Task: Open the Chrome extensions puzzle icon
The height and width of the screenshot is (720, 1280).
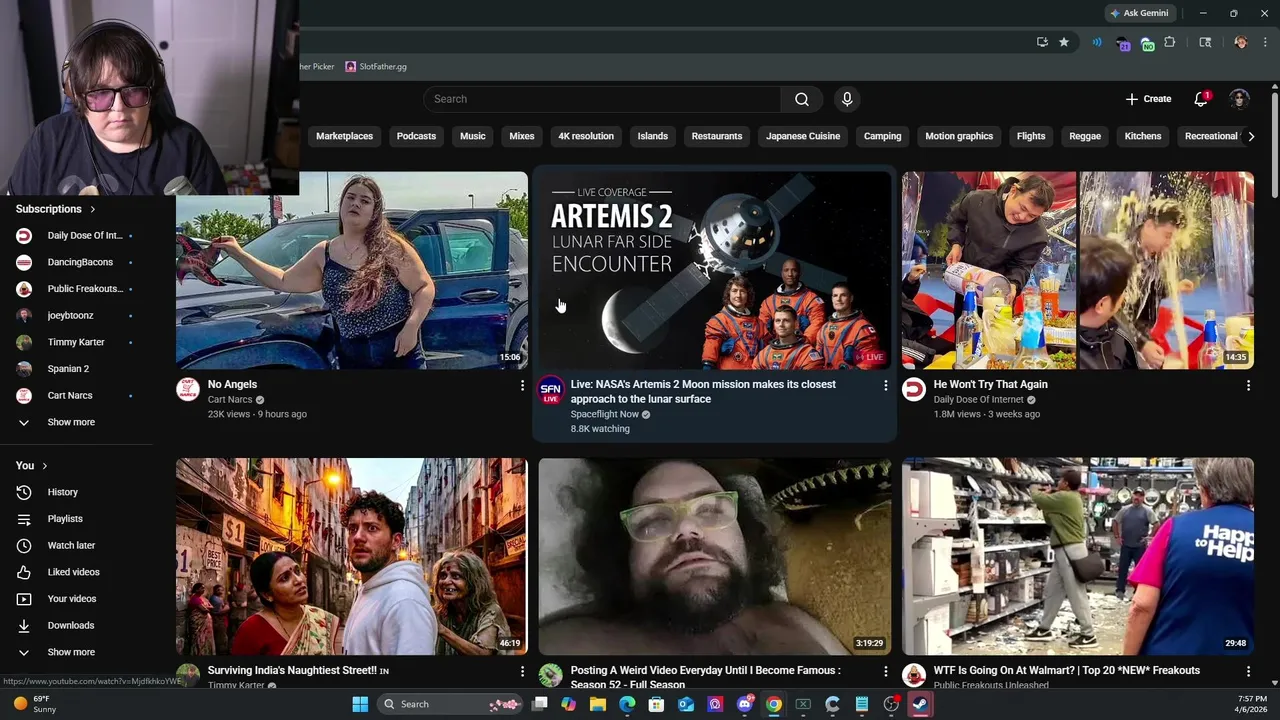Action: [x=1170, y=42]
